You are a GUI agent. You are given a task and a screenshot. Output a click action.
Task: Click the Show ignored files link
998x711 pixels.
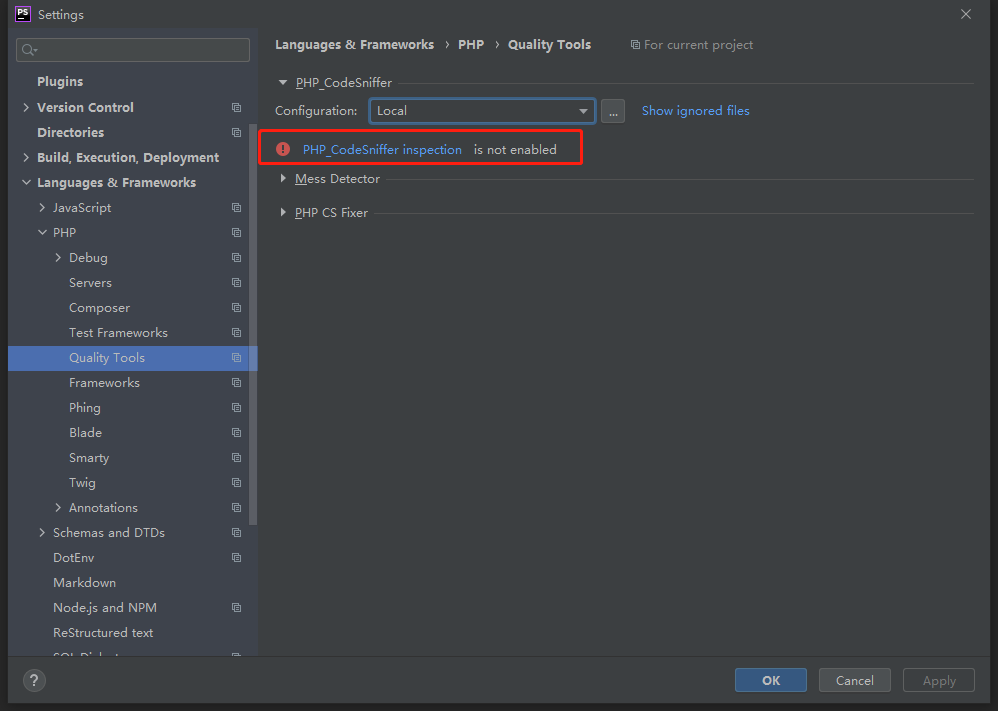point(696,111)
